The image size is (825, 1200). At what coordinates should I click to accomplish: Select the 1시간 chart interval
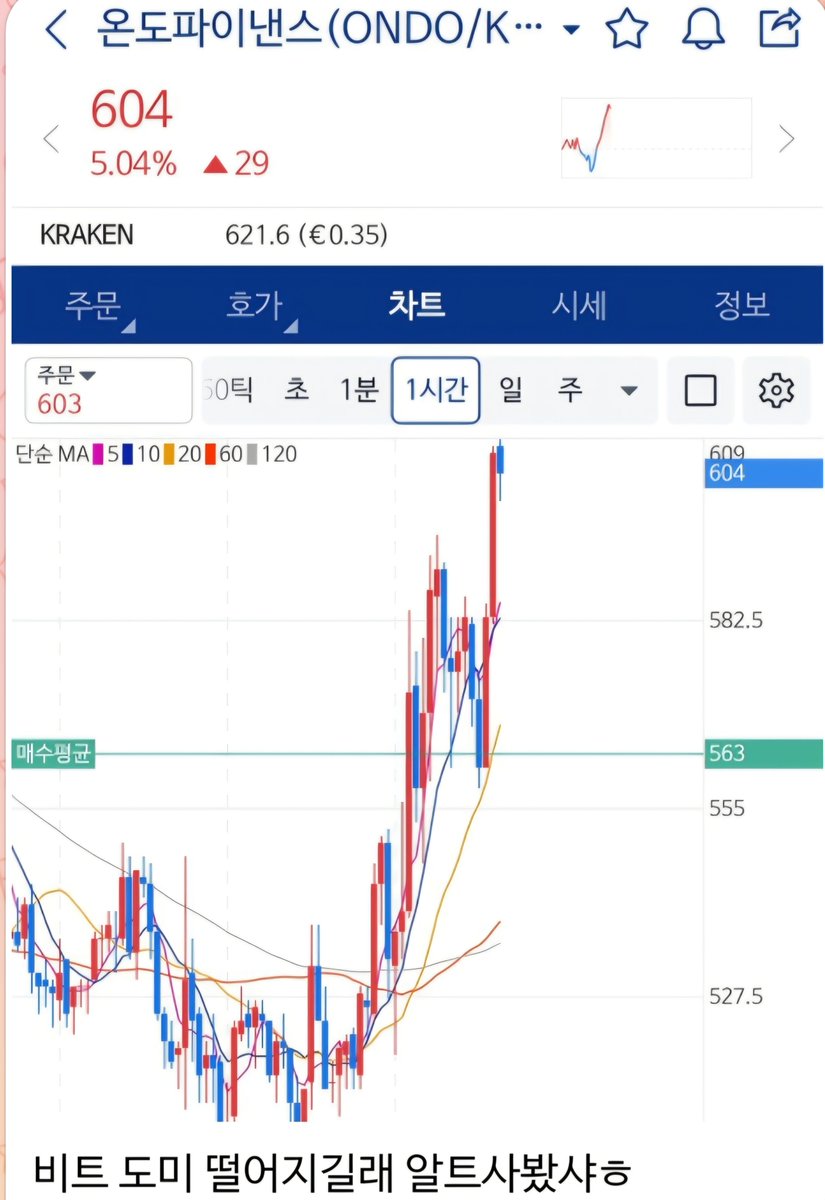click(x=436, y=390)
